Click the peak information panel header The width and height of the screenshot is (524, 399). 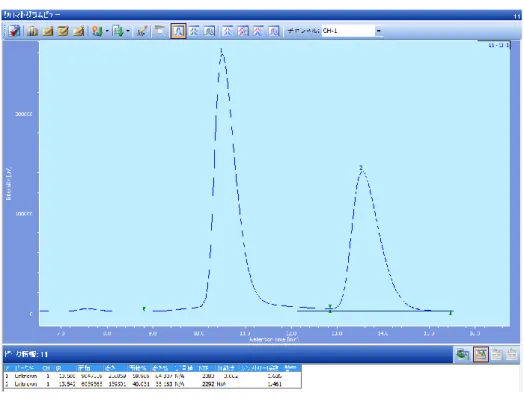[227, 354]
